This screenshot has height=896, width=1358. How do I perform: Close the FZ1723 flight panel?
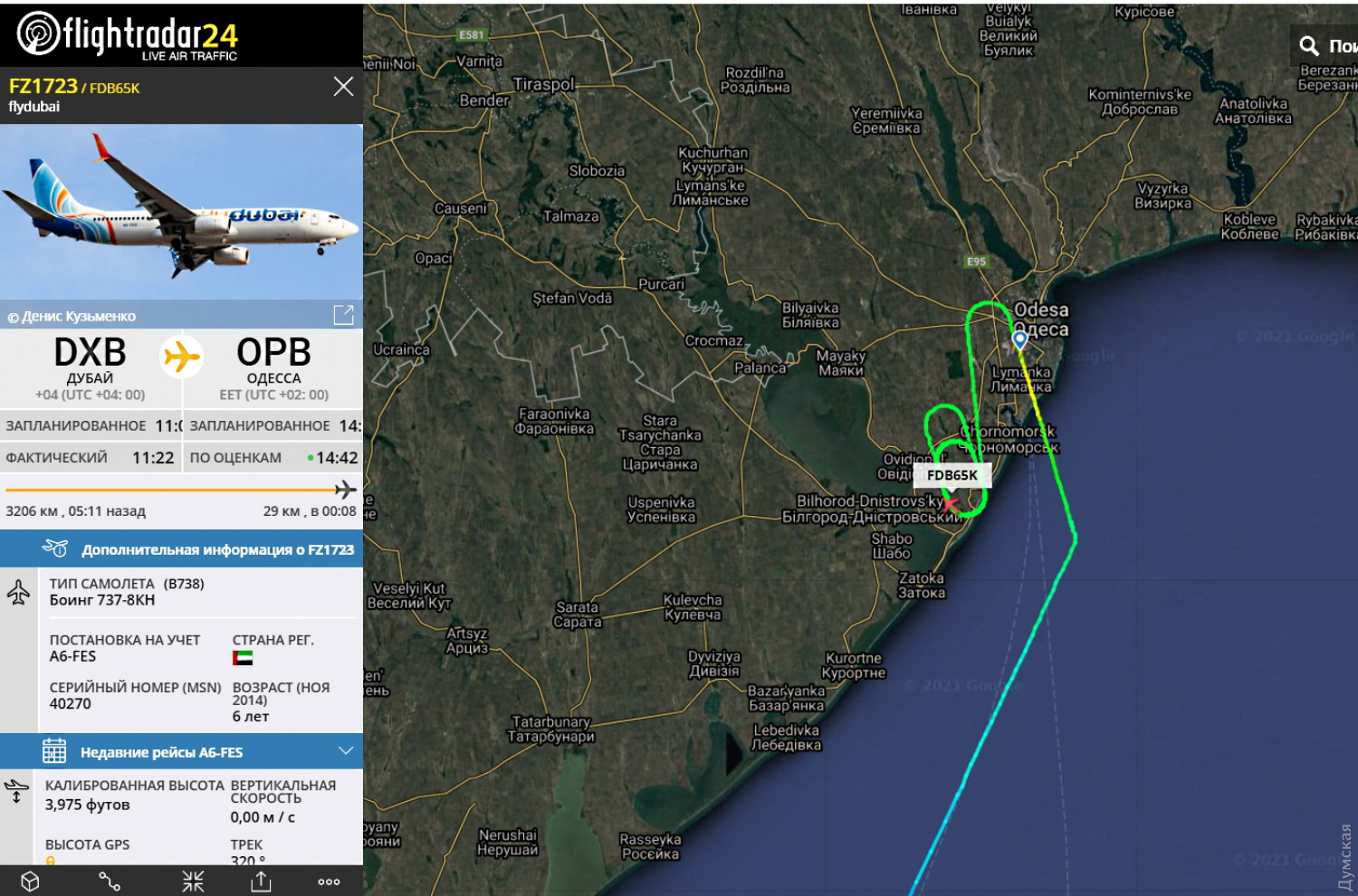(x=343, y=86)
